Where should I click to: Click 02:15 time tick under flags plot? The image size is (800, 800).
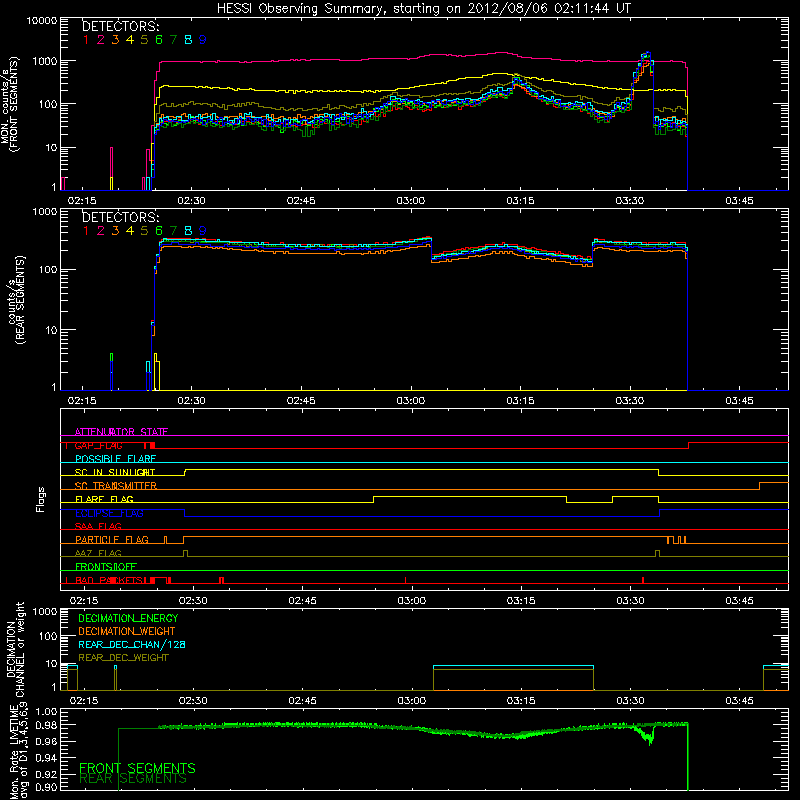[x=84, y=601]
